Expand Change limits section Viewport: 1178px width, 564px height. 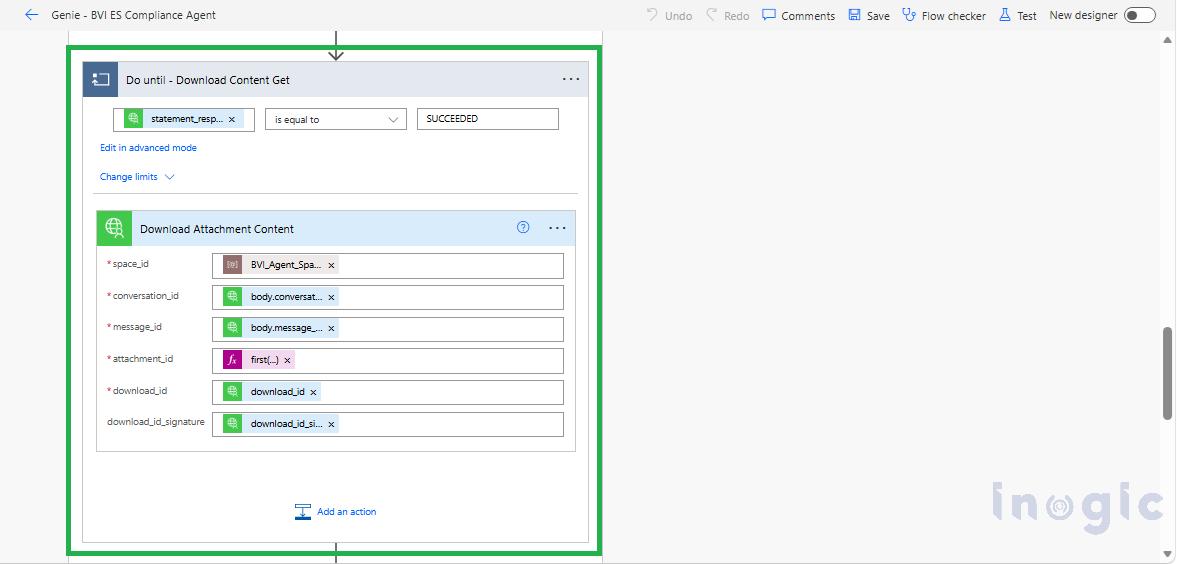click(137, 177)
